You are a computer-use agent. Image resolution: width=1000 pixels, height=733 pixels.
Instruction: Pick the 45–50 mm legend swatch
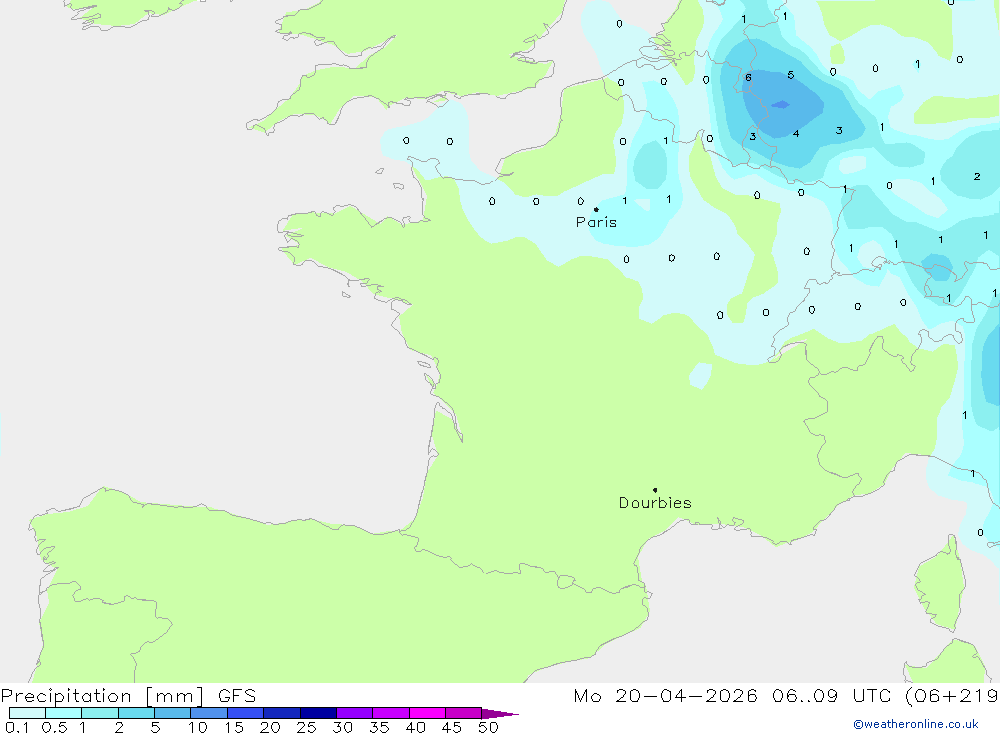(464, 713)
